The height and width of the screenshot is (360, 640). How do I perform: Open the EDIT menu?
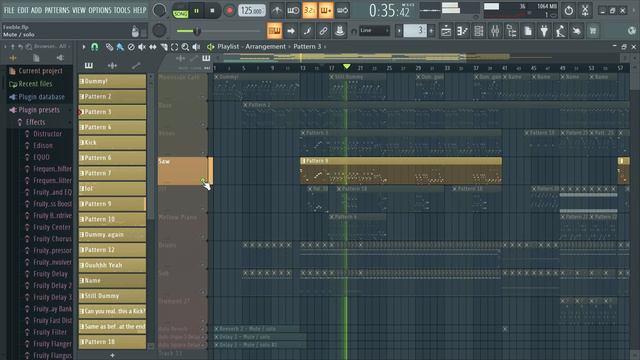point(23,10)
